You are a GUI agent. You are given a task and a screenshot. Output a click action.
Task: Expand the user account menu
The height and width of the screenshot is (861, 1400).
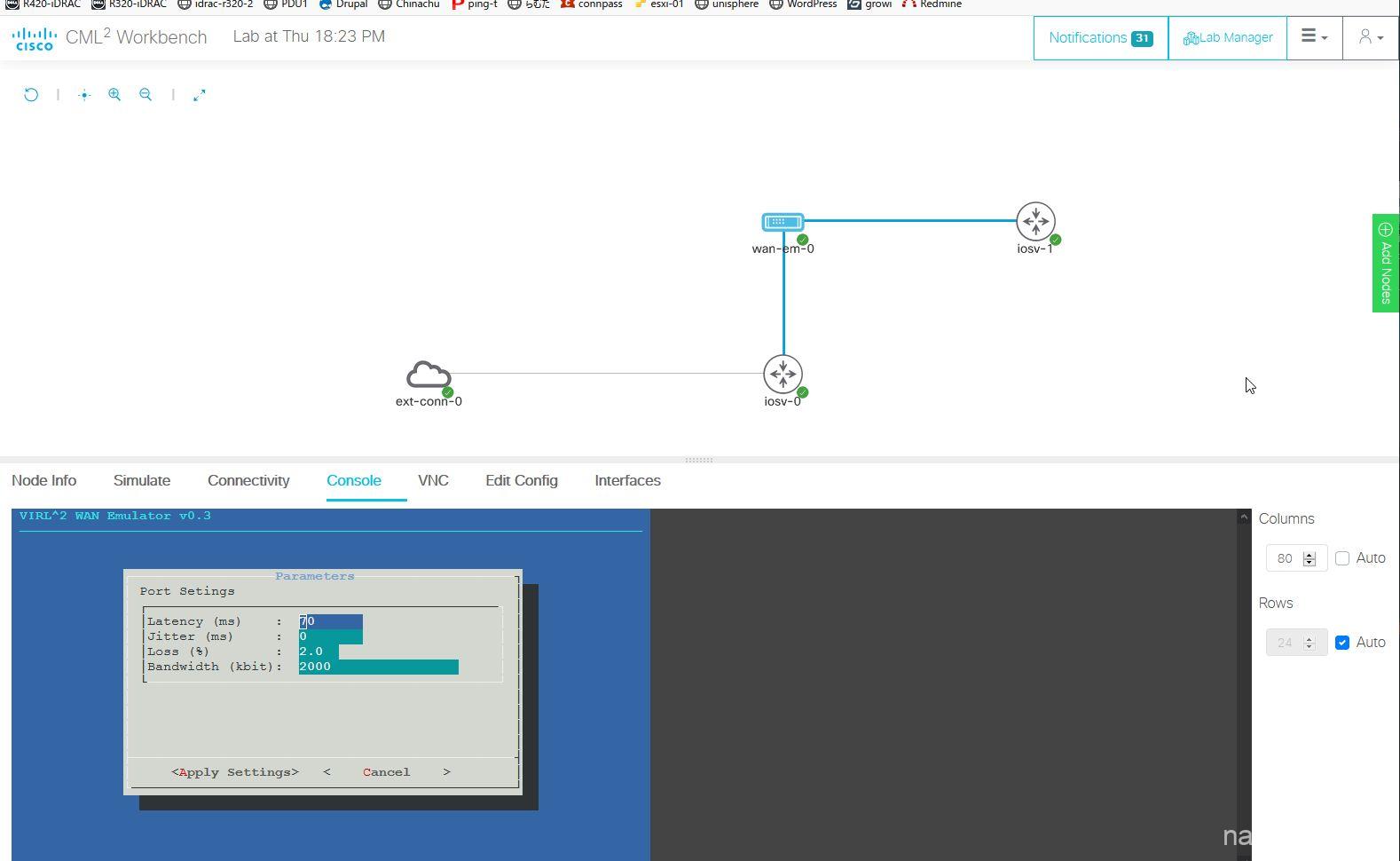(1371, 37)
